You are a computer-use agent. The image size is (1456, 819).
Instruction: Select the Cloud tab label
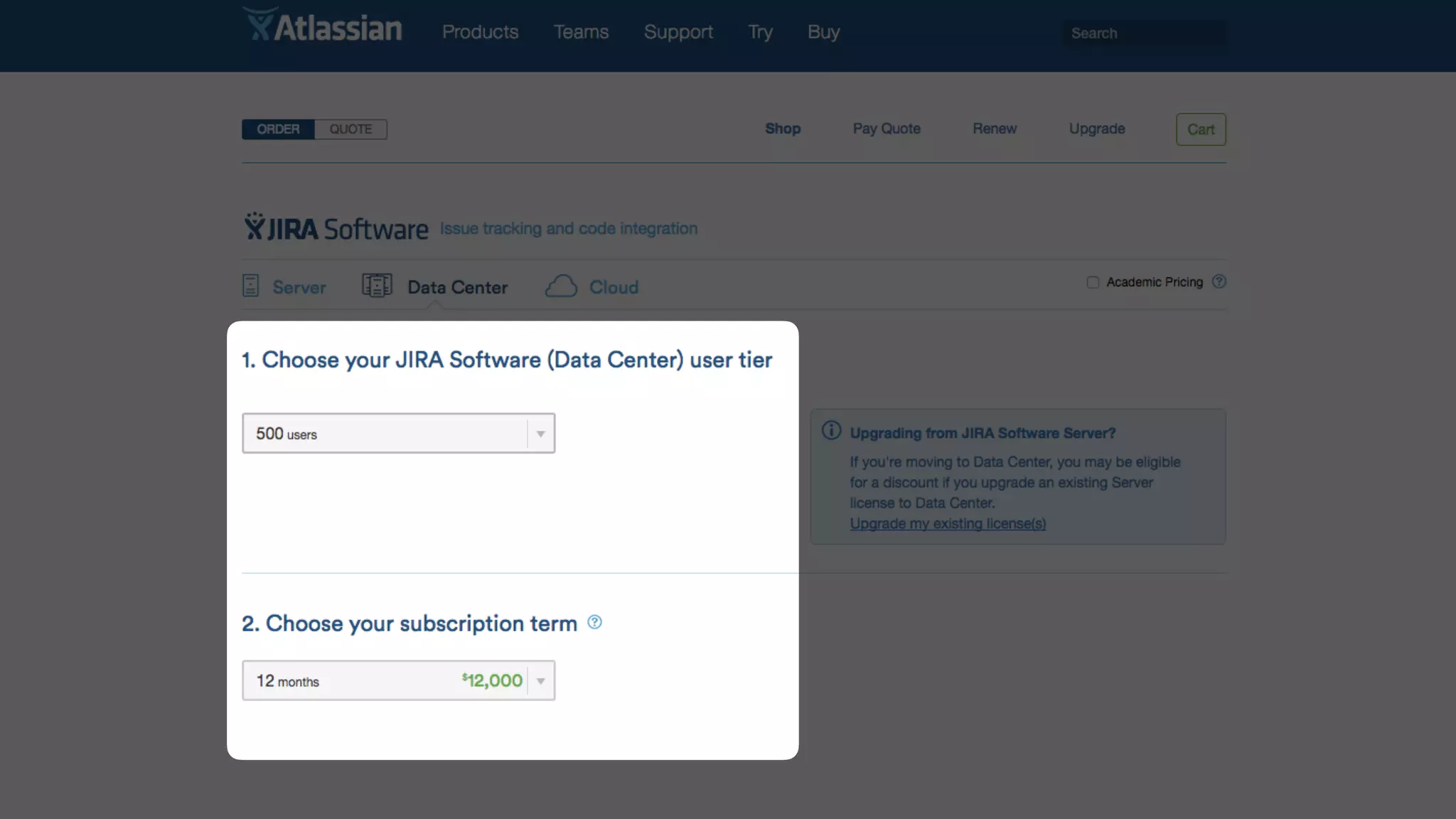click(614, 287)
